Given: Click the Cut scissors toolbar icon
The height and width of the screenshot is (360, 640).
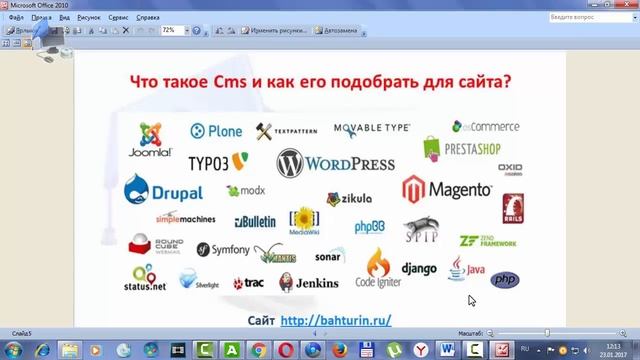Looking at the screenshot, I should [x=91, y=31].
